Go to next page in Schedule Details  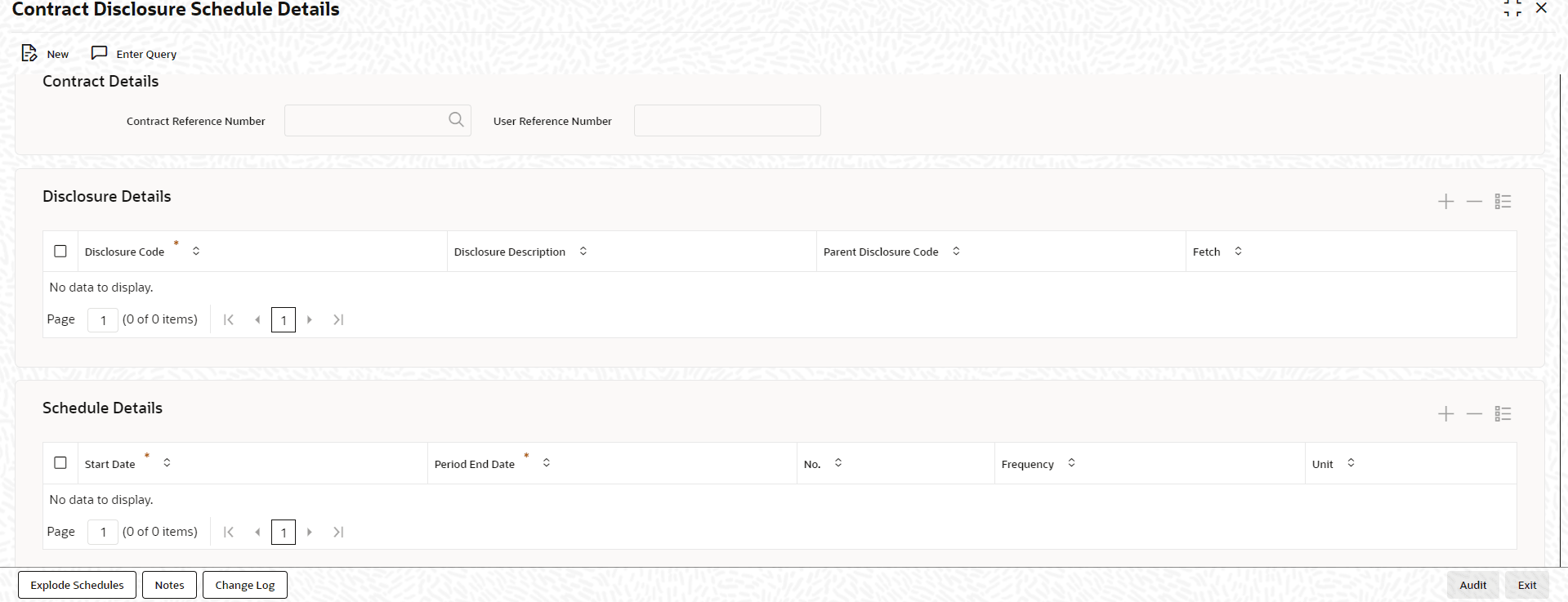(x=310, y=532)
